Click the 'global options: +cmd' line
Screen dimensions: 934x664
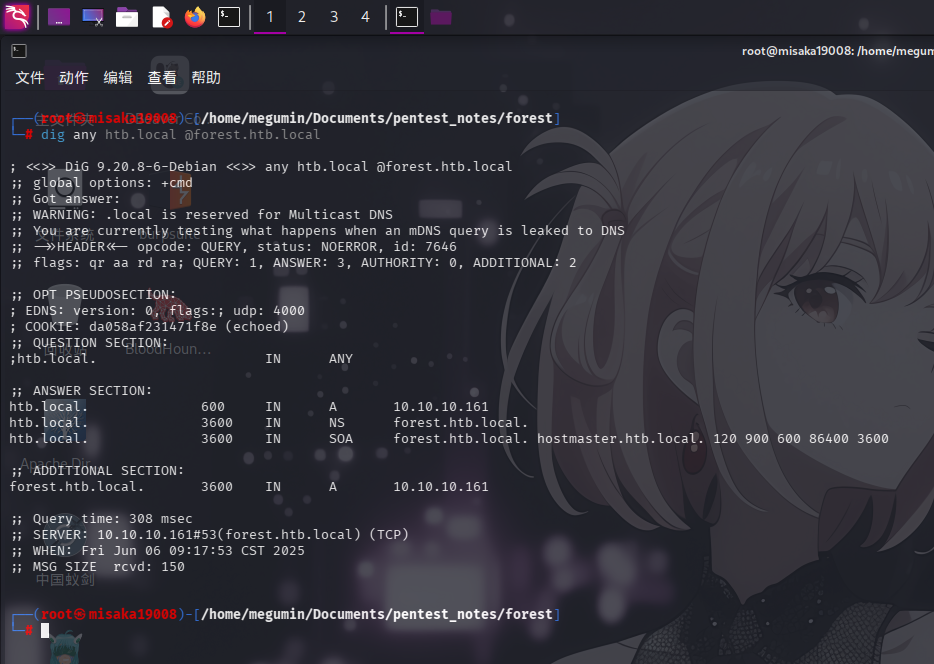click(x=101, y=183)
